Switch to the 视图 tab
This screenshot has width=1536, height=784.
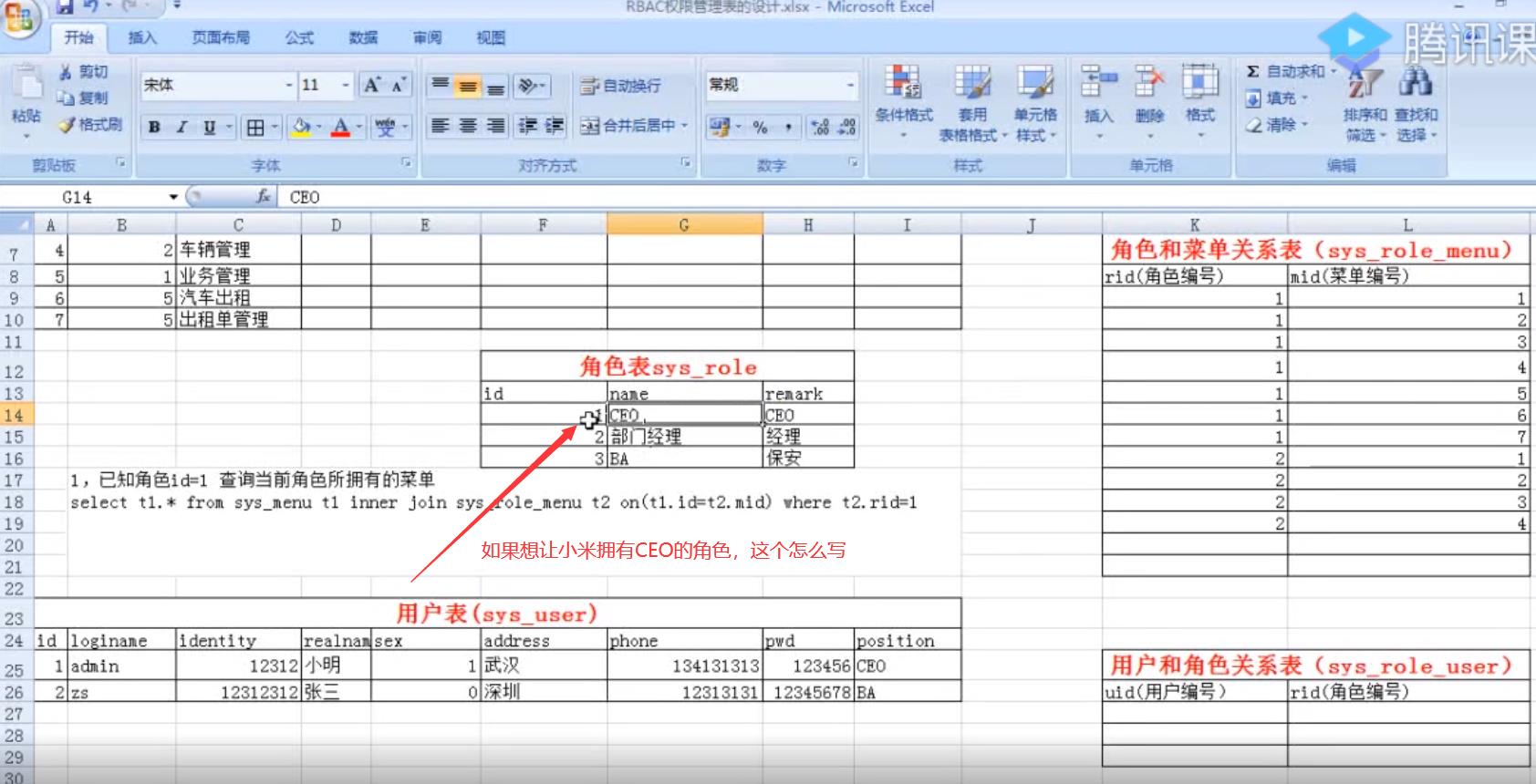[x=491, y=37]
